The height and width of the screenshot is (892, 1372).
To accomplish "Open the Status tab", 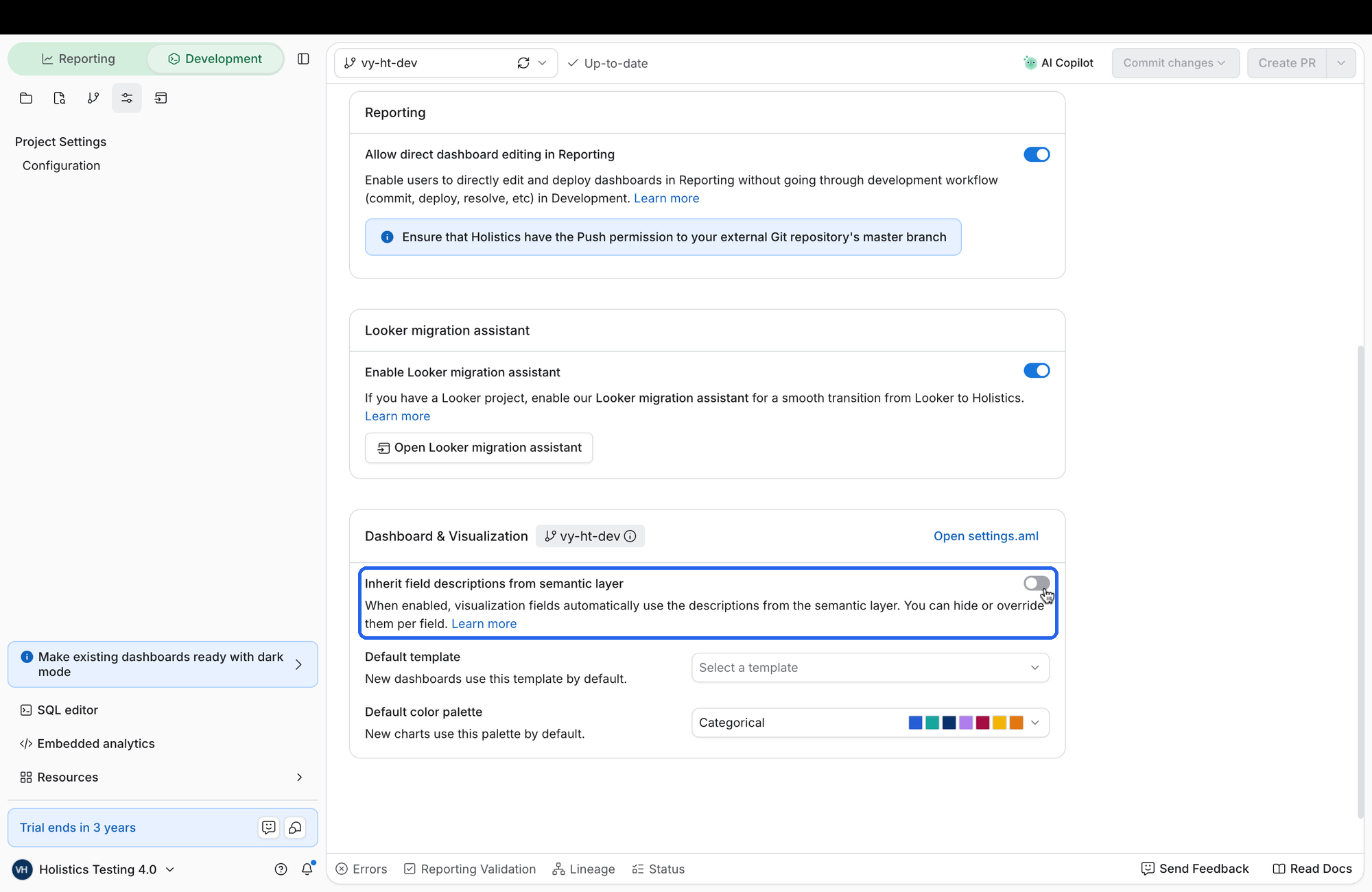I will (659, 869).
